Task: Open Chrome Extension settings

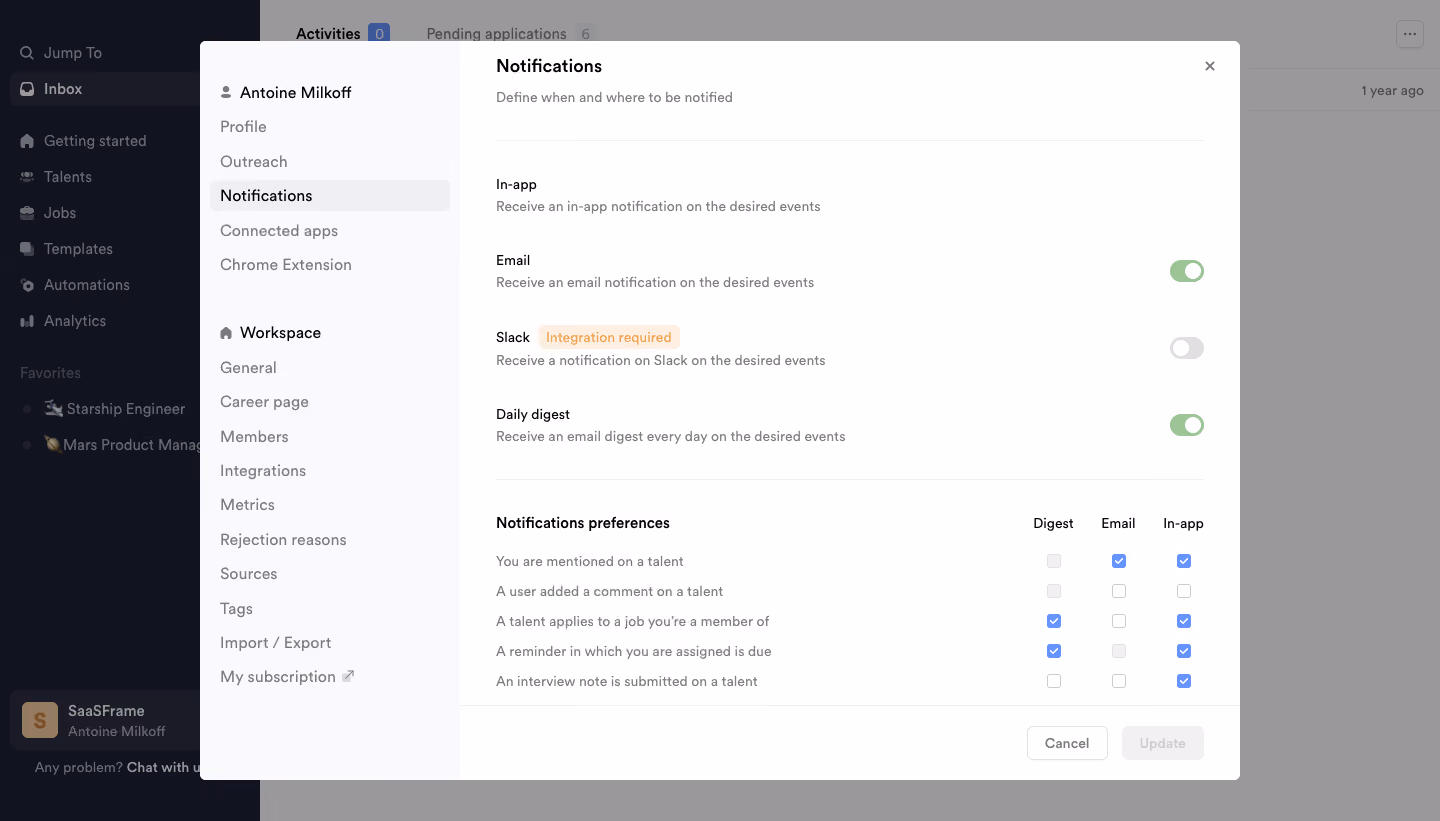Action: coord(330,265)
